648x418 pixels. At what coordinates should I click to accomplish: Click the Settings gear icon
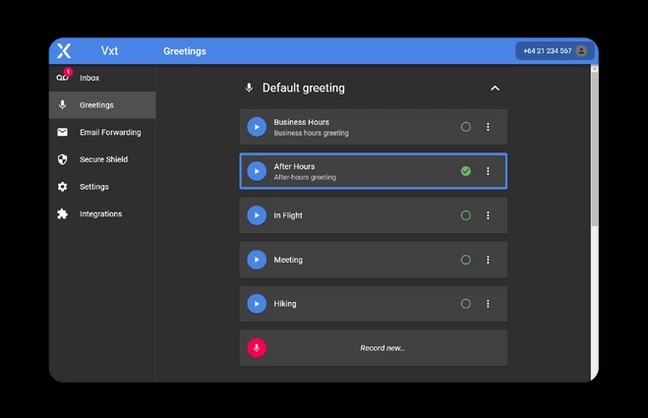(62, 187)
